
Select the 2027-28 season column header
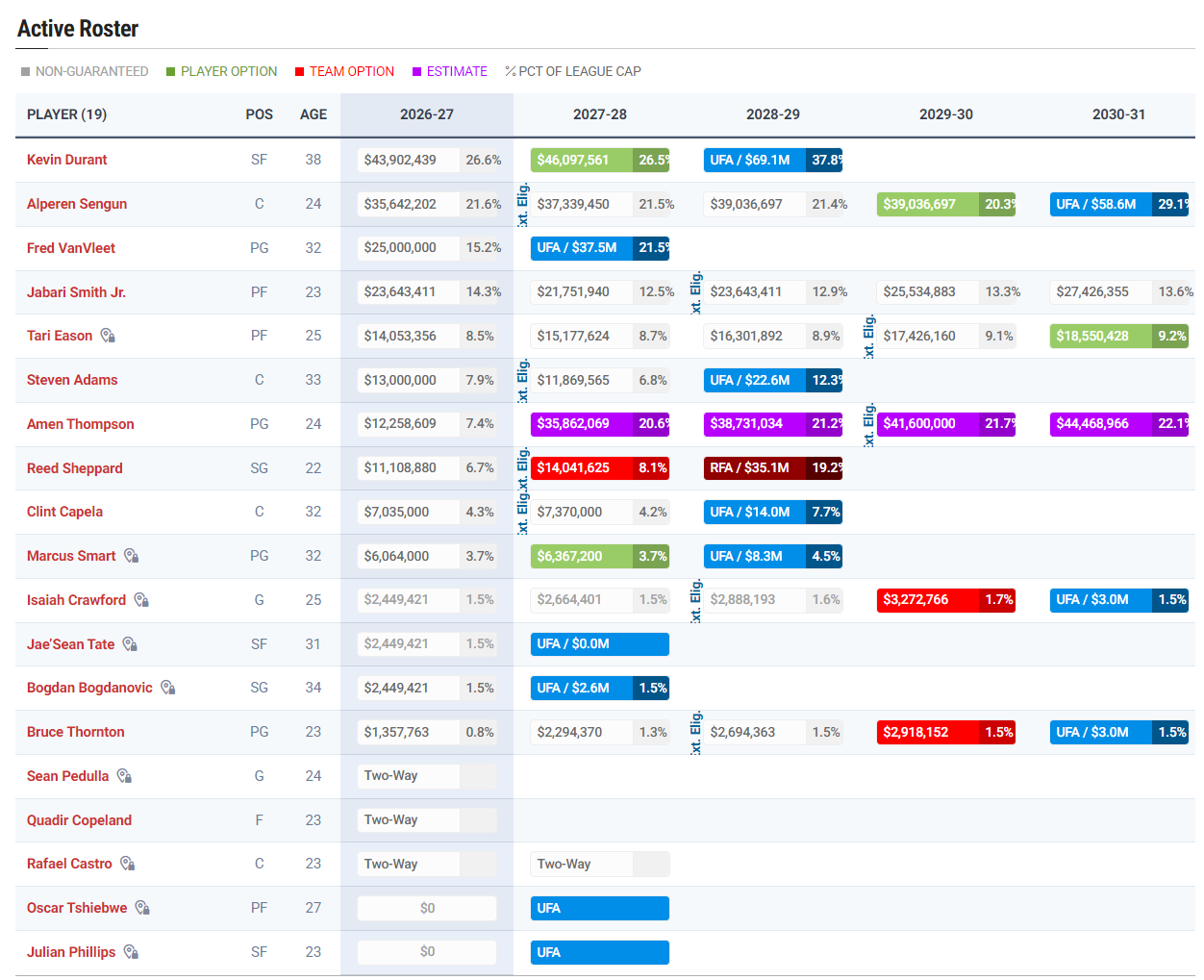600,114
